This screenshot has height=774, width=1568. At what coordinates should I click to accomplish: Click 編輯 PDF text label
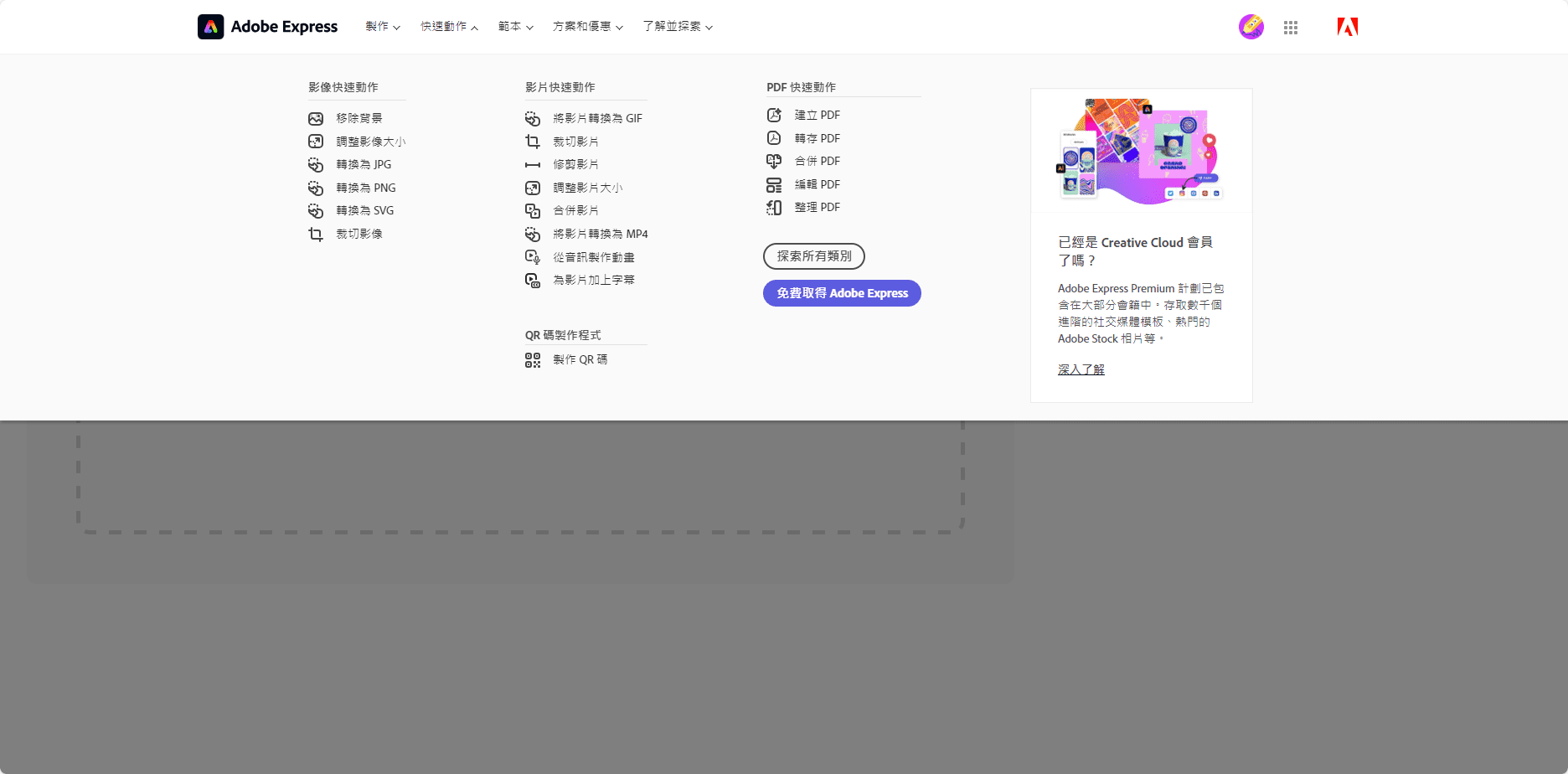coord(818,184)
